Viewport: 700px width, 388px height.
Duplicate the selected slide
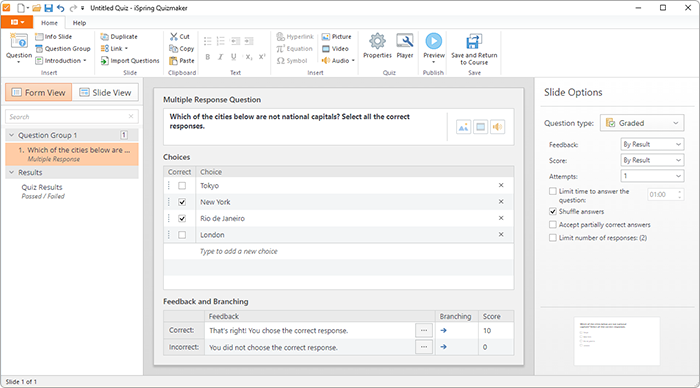click(119, 37)
